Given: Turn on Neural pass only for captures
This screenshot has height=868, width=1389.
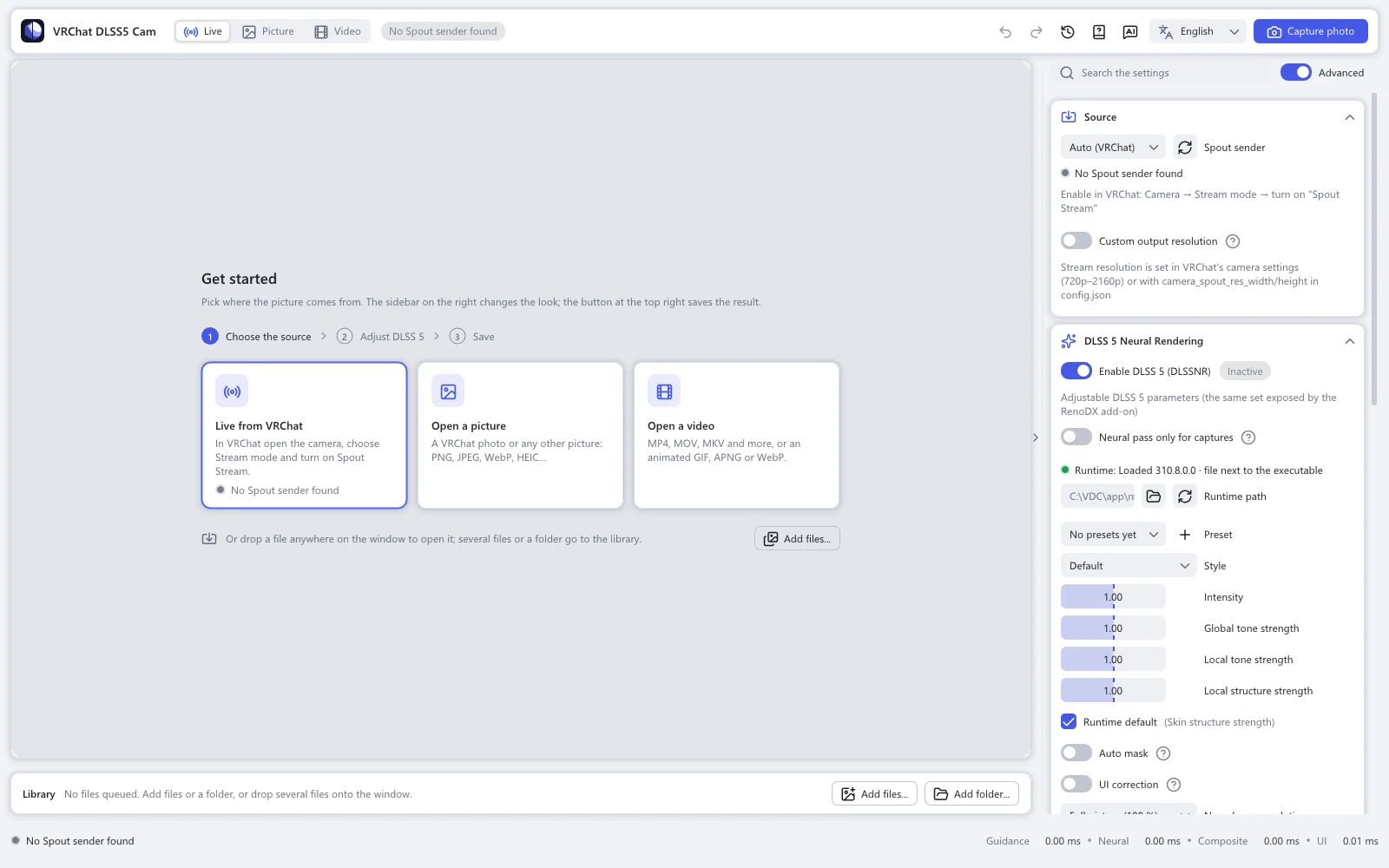Looking at the screenshot, I should pos(1076,437).
